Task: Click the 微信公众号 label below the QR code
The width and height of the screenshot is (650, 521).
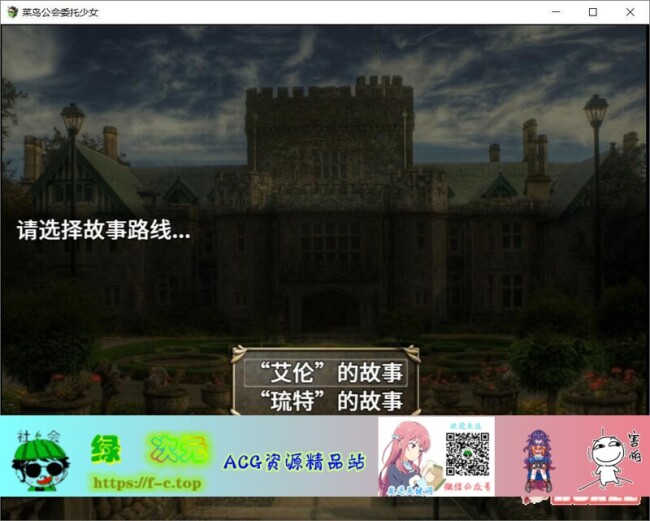Action: [466, 487]
